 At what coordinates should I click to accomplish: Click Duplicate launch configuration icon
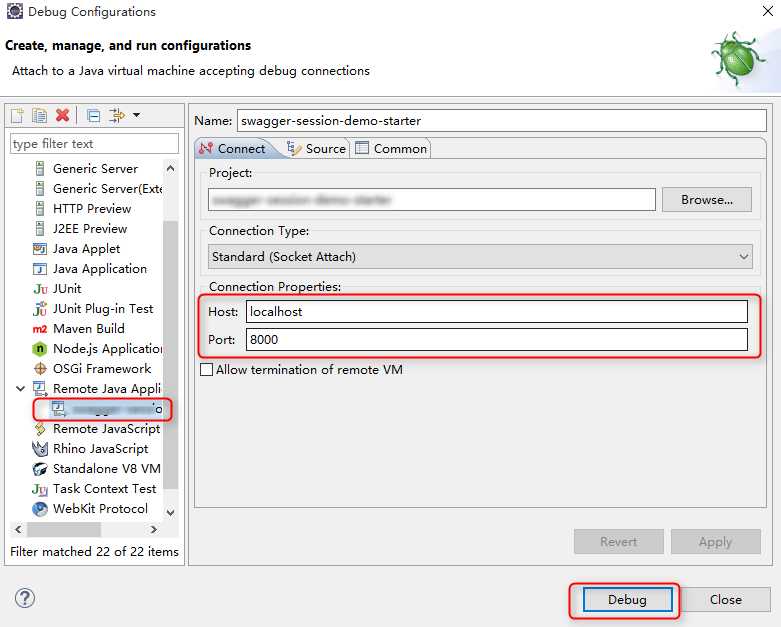click(39, 116)
